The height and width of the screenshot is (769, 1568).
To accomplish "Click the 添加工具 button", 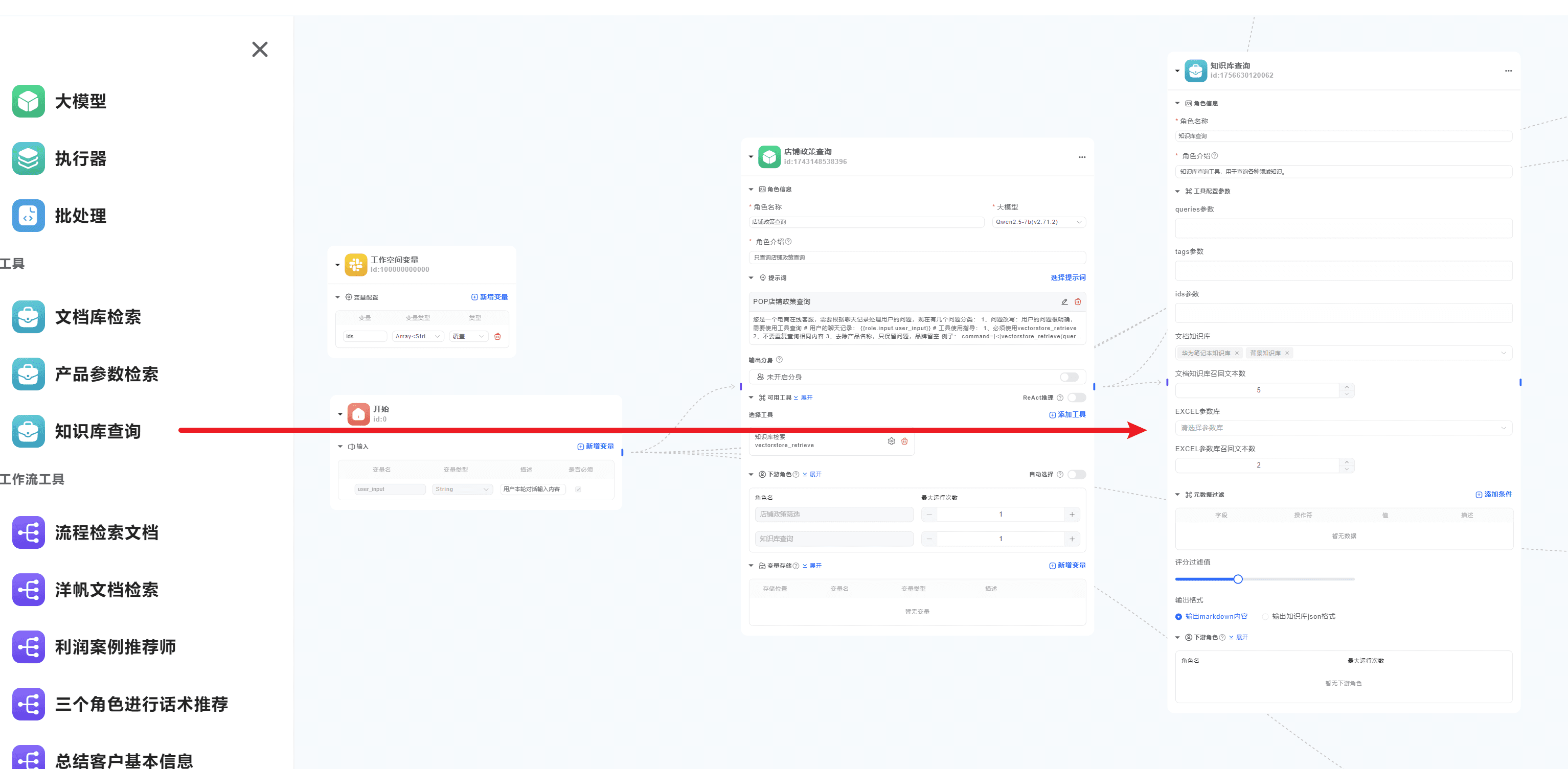I will [x=1067, y=415].
